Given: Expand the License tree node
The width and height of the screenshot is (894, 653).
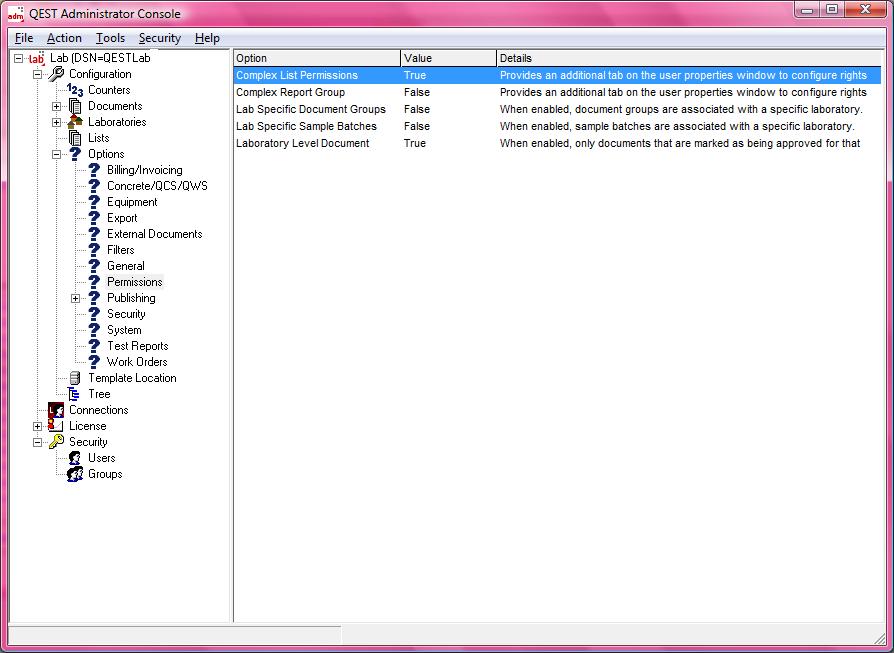Looking at the screenshot, I should coord(38,426).
